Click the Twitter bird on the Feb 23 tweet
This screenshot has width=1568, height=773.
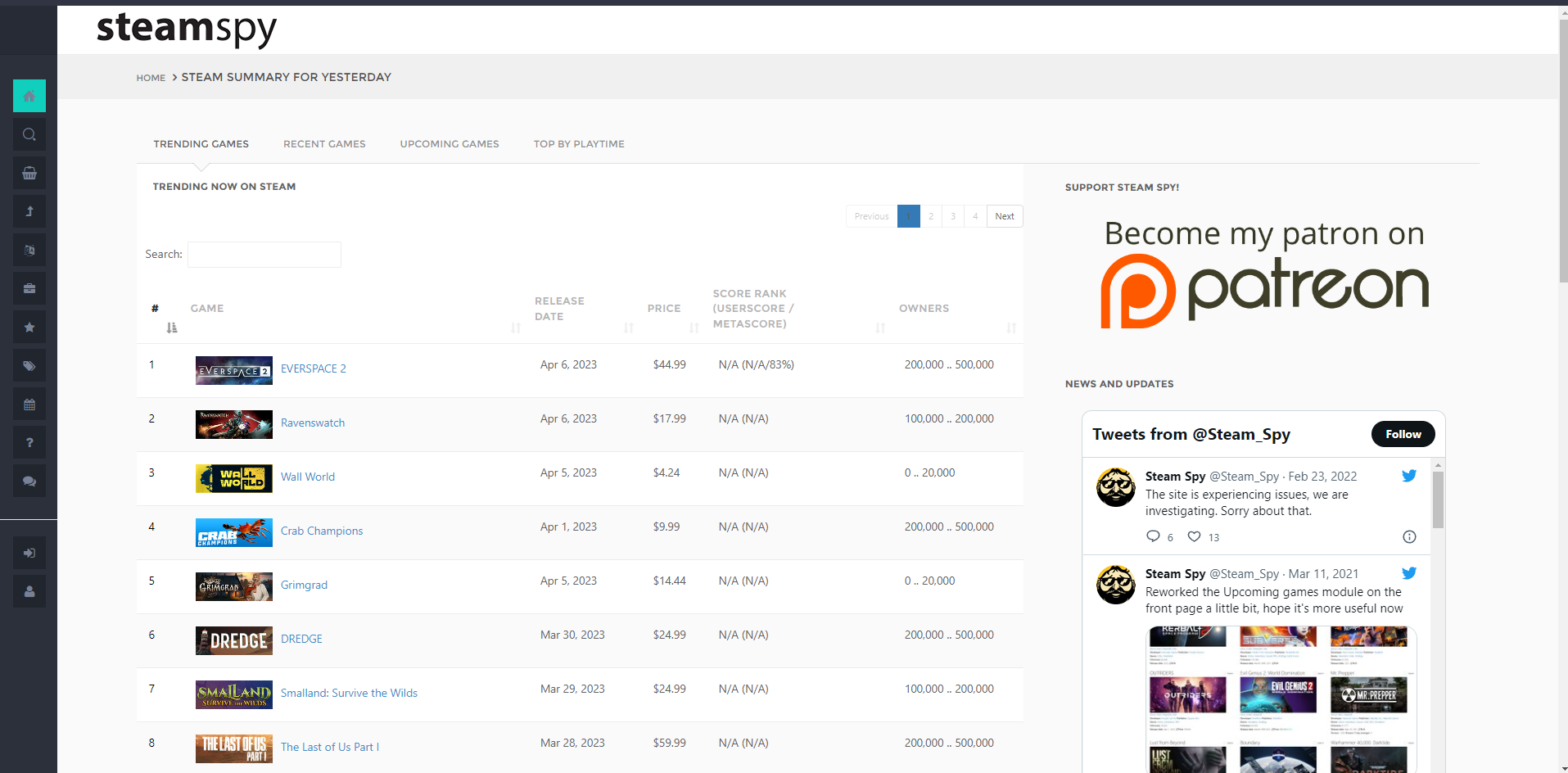pyautogui.click(x=1408, y=476)
